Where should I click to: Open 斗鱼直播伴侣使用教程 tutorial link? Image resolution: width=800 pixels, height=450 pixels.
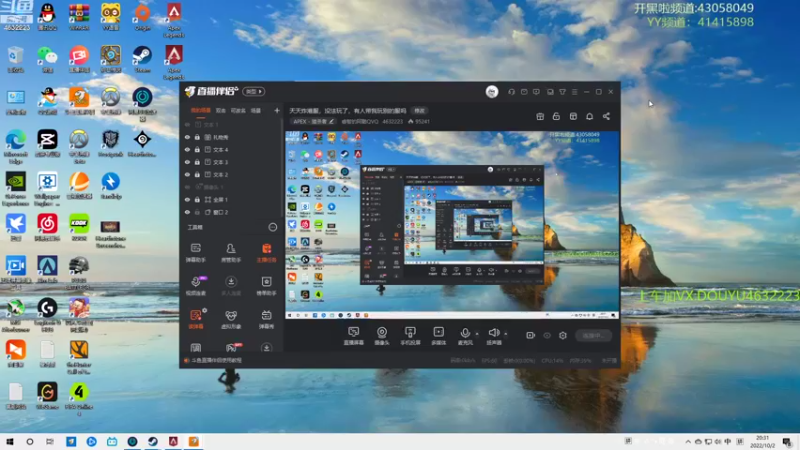click(217, 361)
